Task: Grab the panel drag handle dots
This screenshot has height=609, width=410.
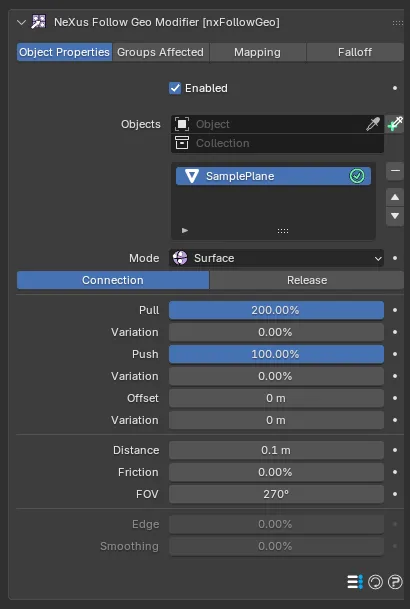Action: 398,23
